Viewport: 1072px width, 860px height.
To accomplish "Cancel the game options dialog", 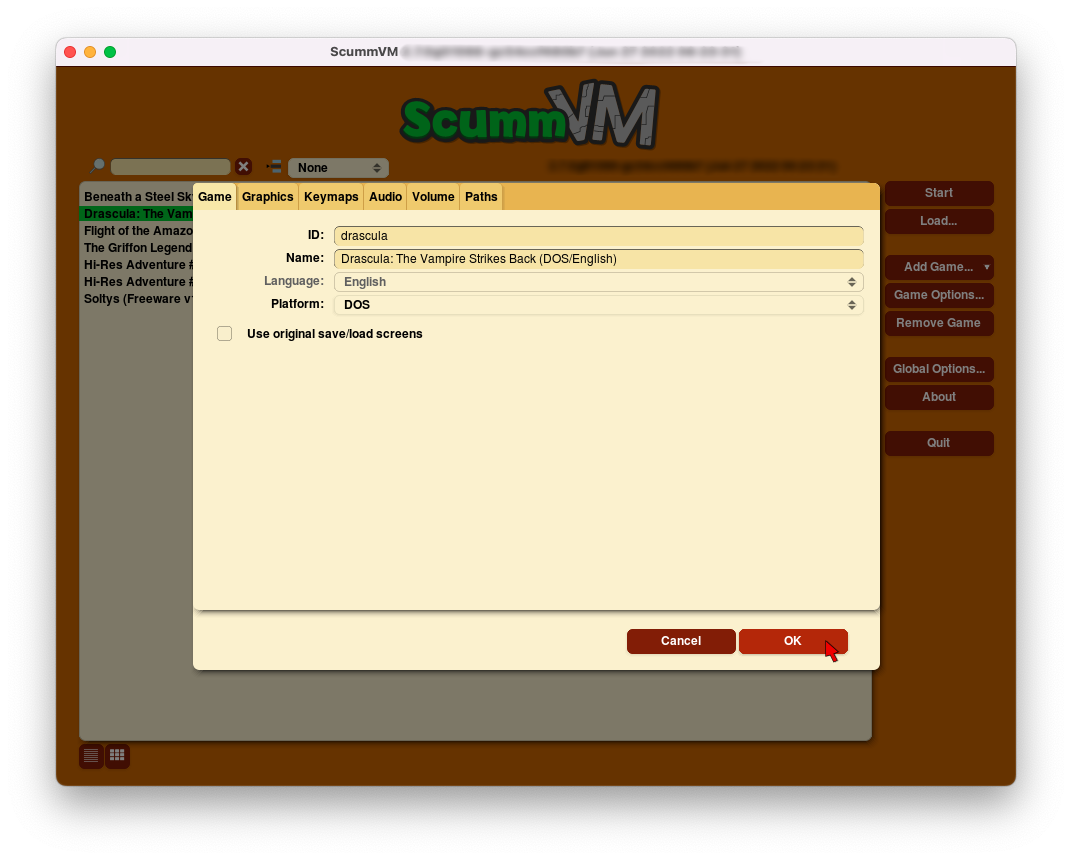I will click(x=681, y=641).
